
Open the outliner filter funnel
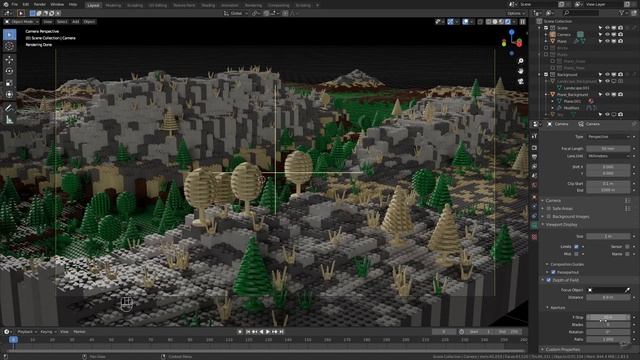[x=622, y=13]
